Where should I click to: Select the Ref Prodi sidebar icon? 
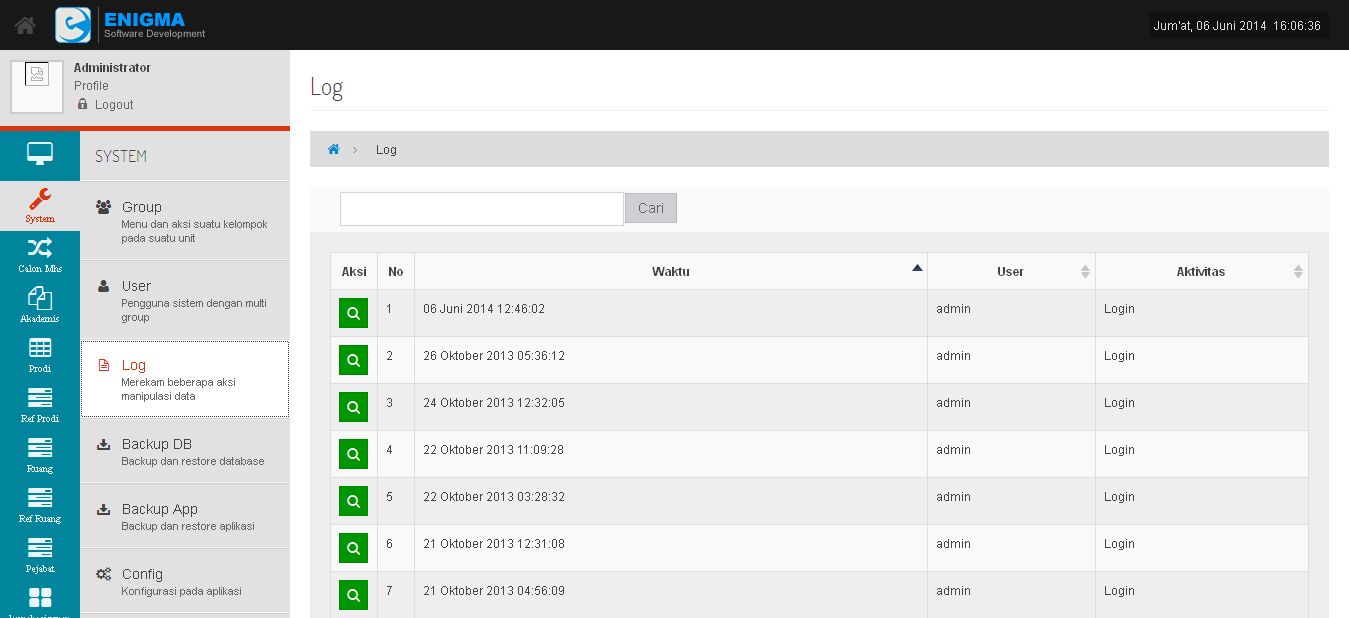pyautogui.click(x=40, y=405)
